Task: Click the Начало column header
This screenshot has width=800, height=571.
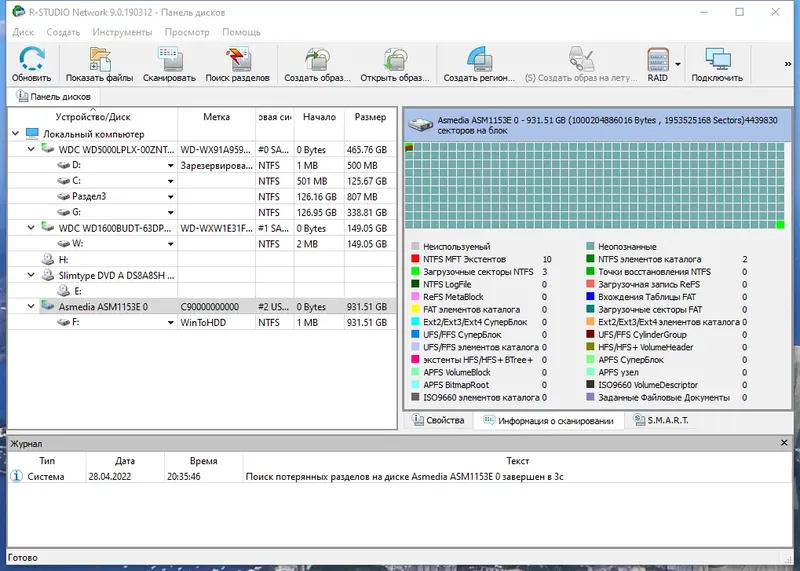Action: coord(319,117)
